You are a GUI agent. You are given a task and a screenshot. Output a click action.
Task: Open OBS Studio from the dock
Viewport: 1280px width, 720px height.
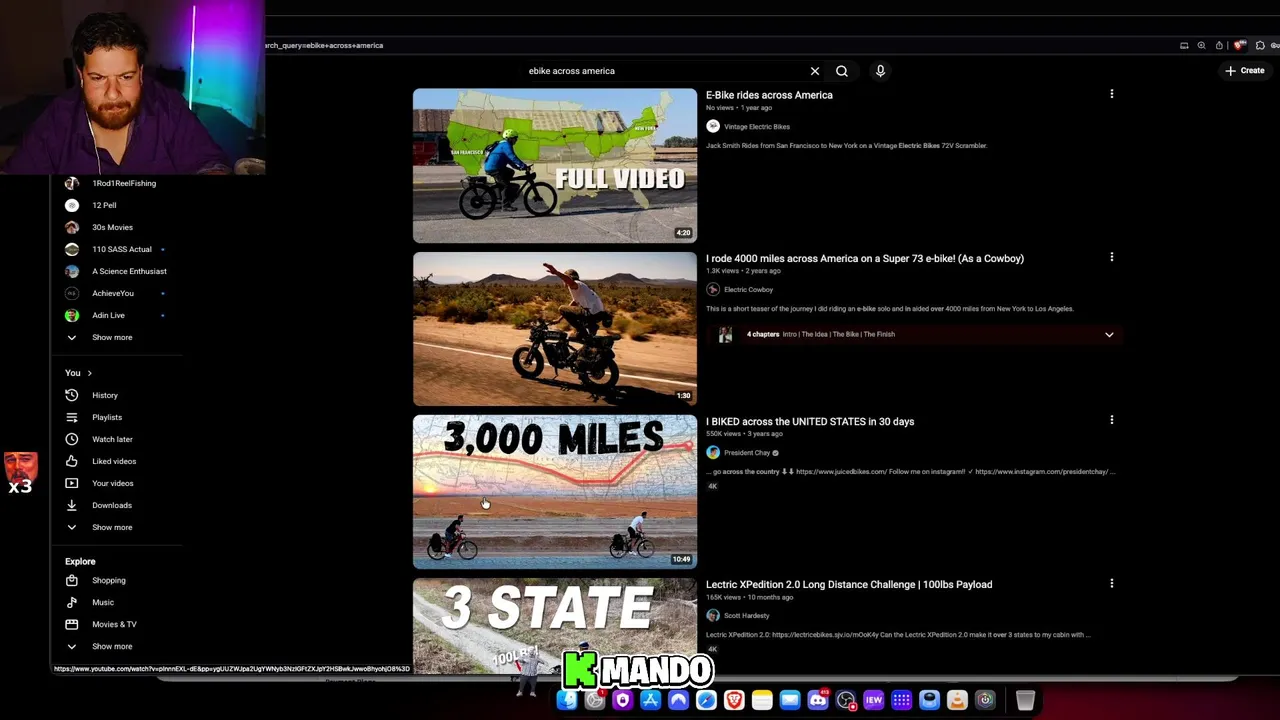(845, 700)
